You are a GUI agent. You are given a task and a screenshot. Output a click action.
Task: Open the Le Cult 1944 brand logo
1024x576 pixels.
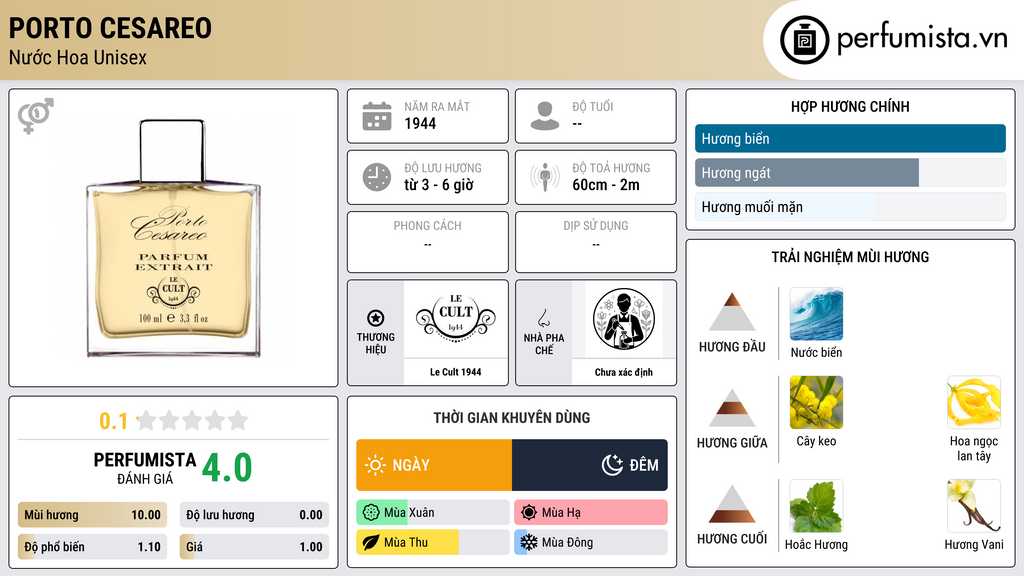point(455,317)
